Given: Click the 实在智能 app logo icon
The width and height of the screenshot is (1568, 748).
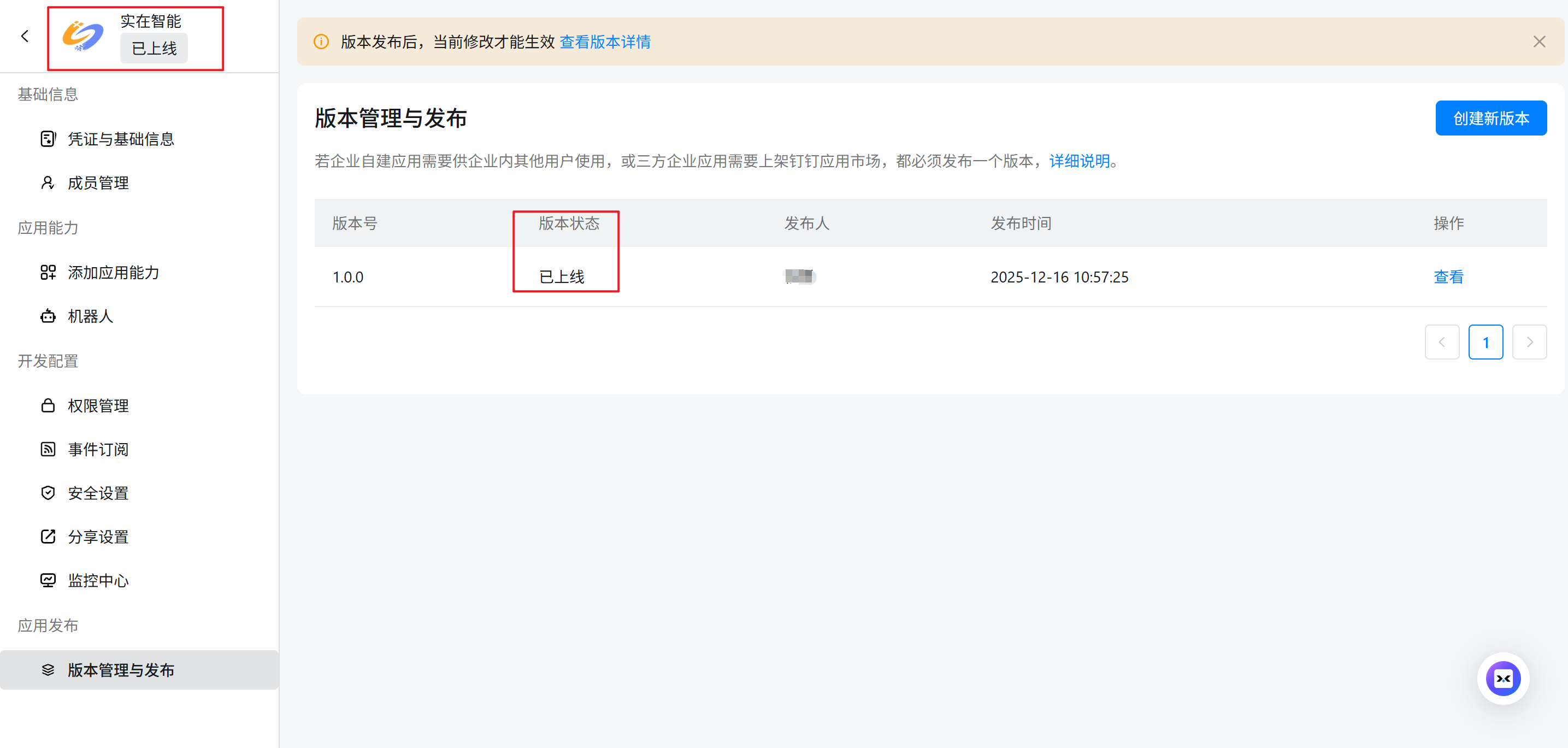Looking at the screenshot, I should coord(83,36).
